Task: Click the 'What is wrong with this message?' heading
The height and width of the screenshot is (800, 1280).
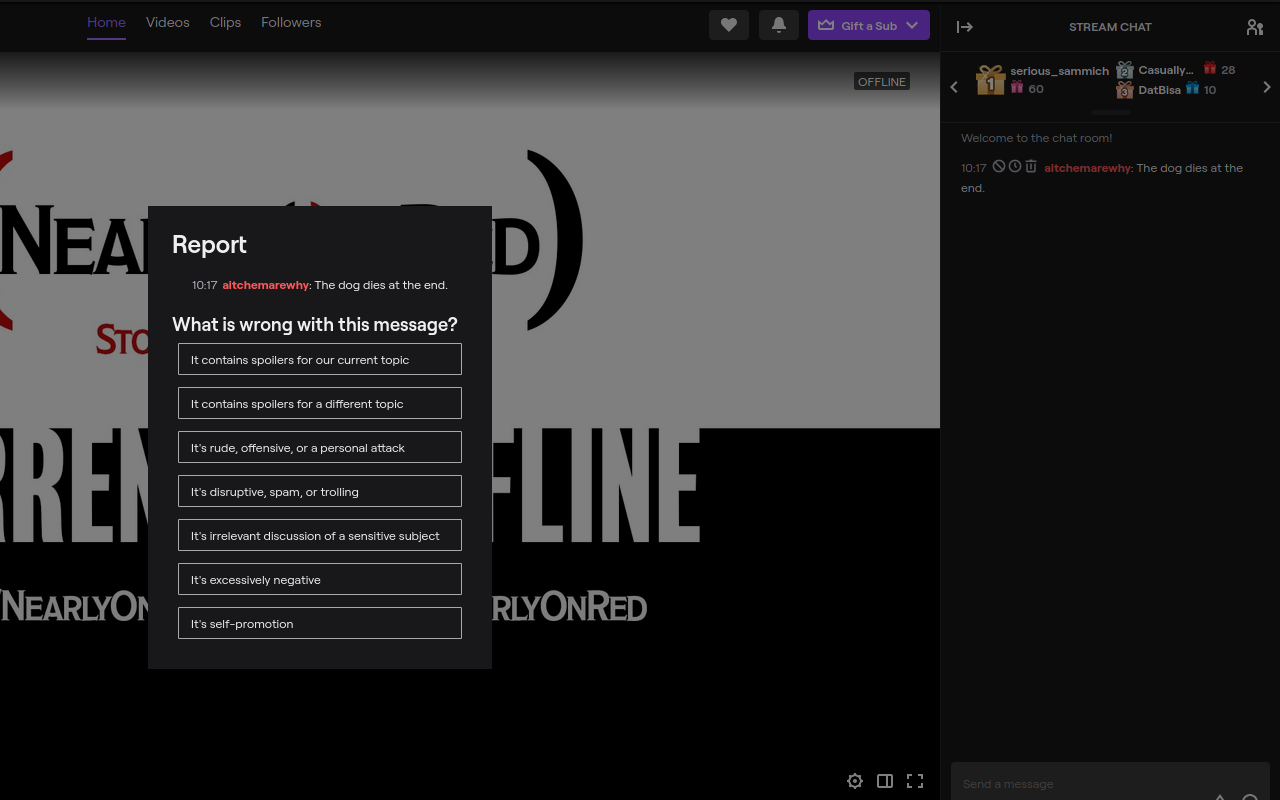Action: point(315,324)
